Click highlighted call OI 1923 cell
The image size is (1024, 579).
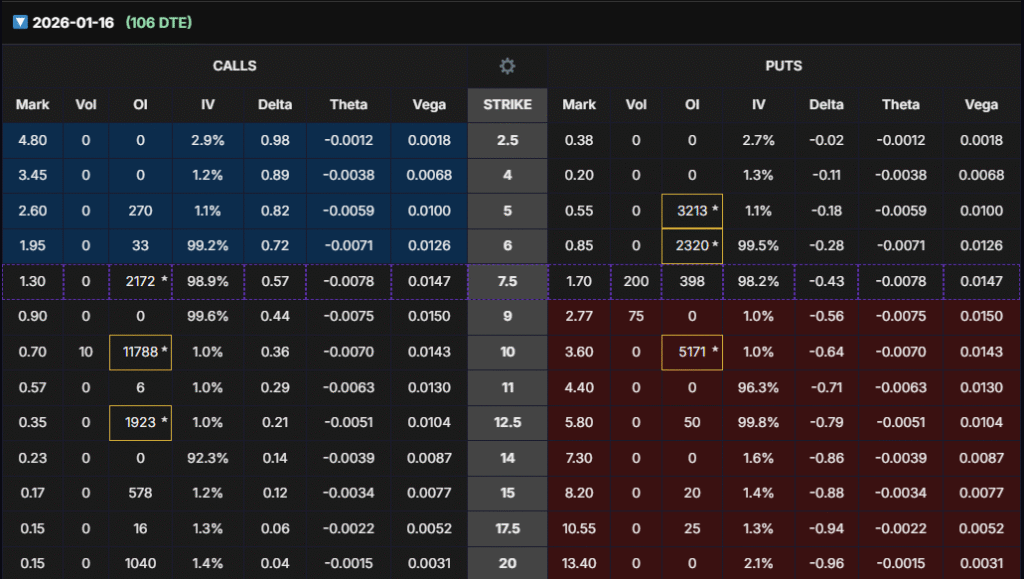pyautogui.click(x=140, y=422)
